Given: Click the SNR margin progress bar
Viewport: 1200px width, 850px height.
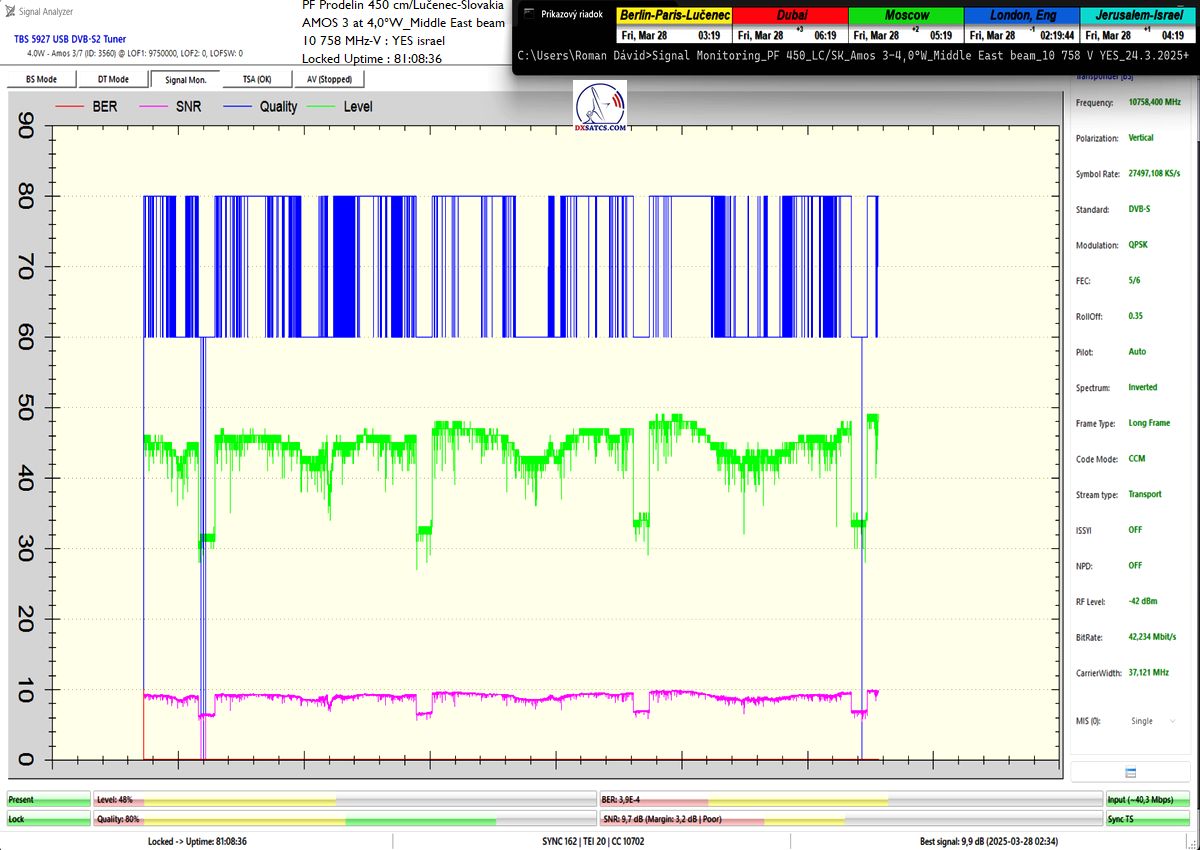Looking at the screenshot, I should 850,819.
